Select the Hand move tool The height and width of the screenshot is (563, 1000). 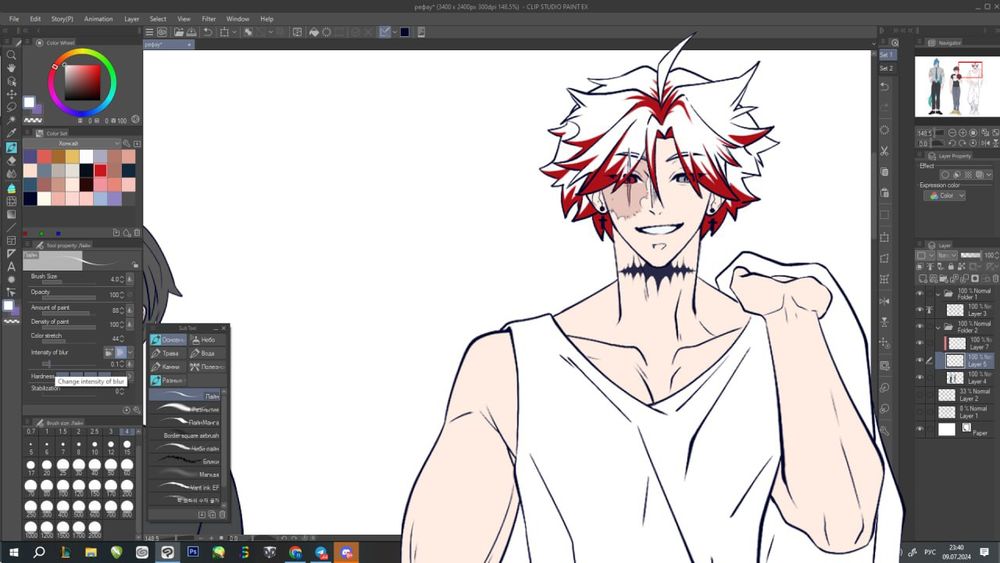point(11,68)
